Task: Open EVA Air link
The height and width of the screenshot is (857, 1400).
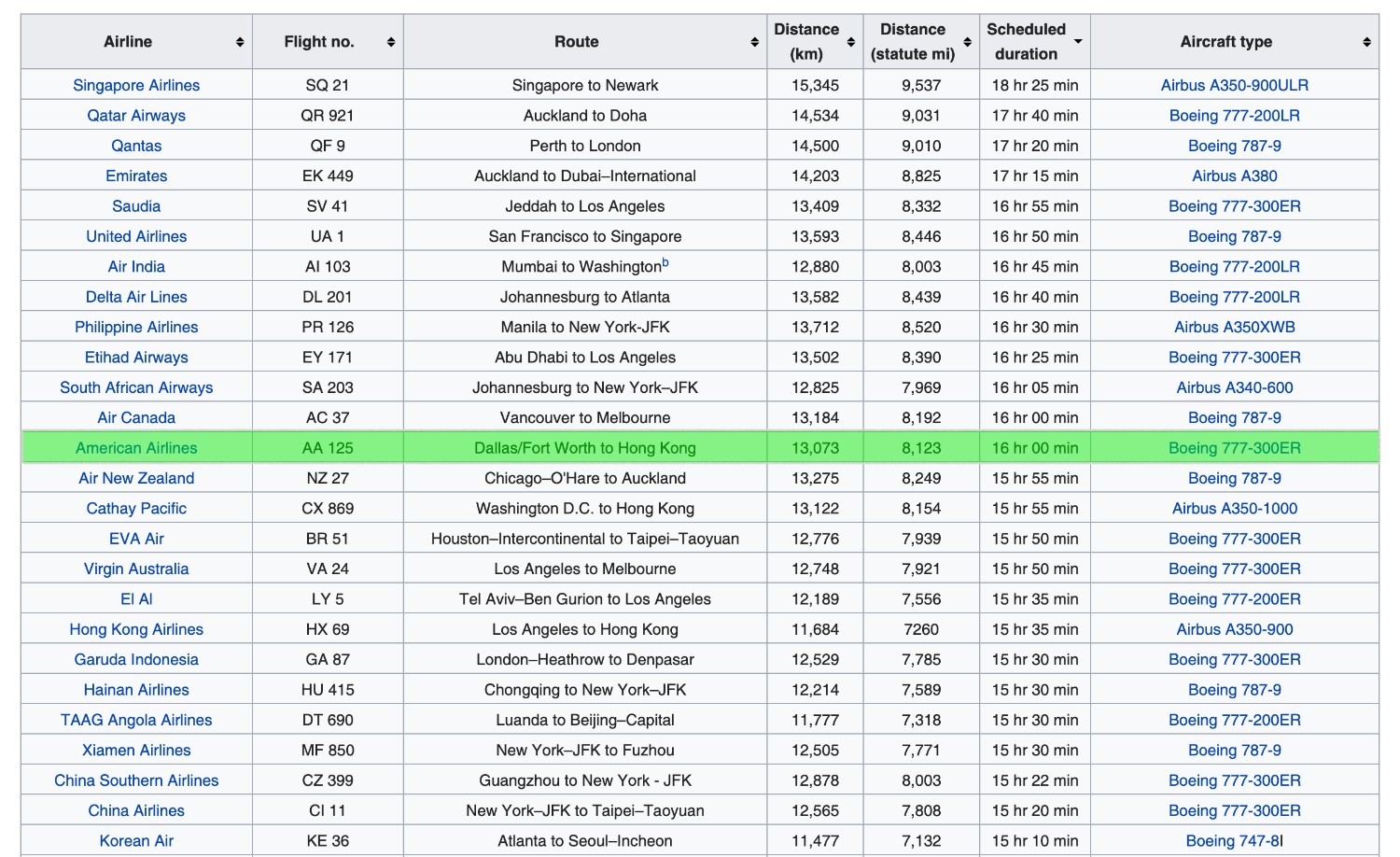Action: click(136, 539)
